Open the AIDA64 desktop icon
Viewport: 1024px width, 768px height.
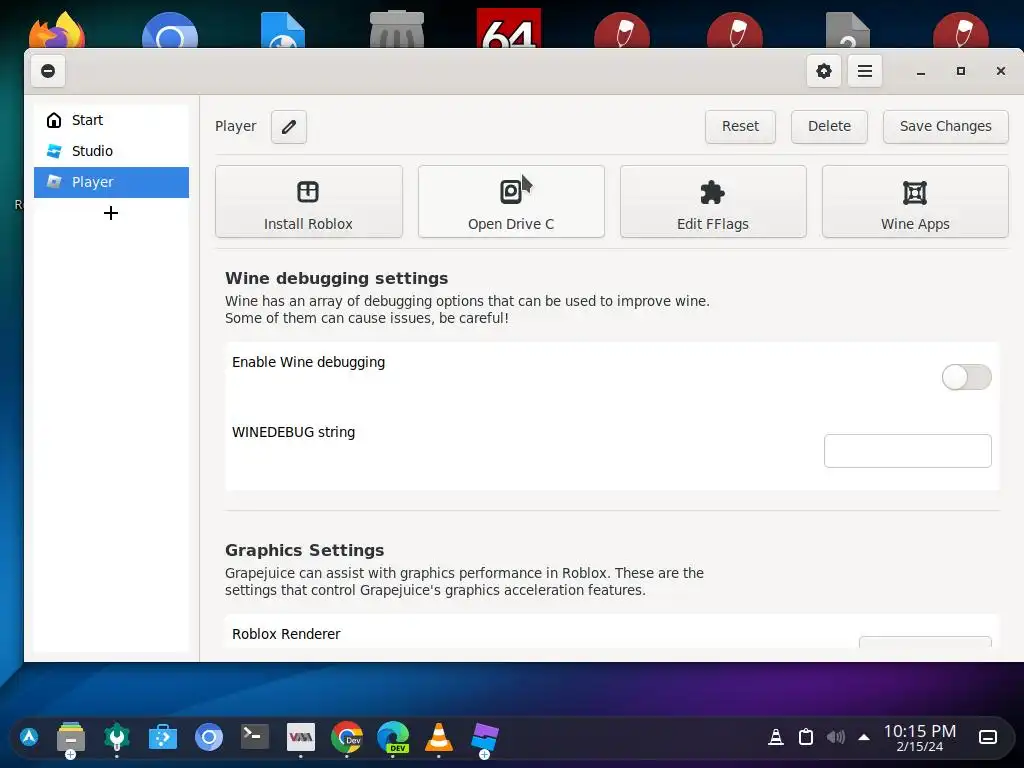point(509,28)
